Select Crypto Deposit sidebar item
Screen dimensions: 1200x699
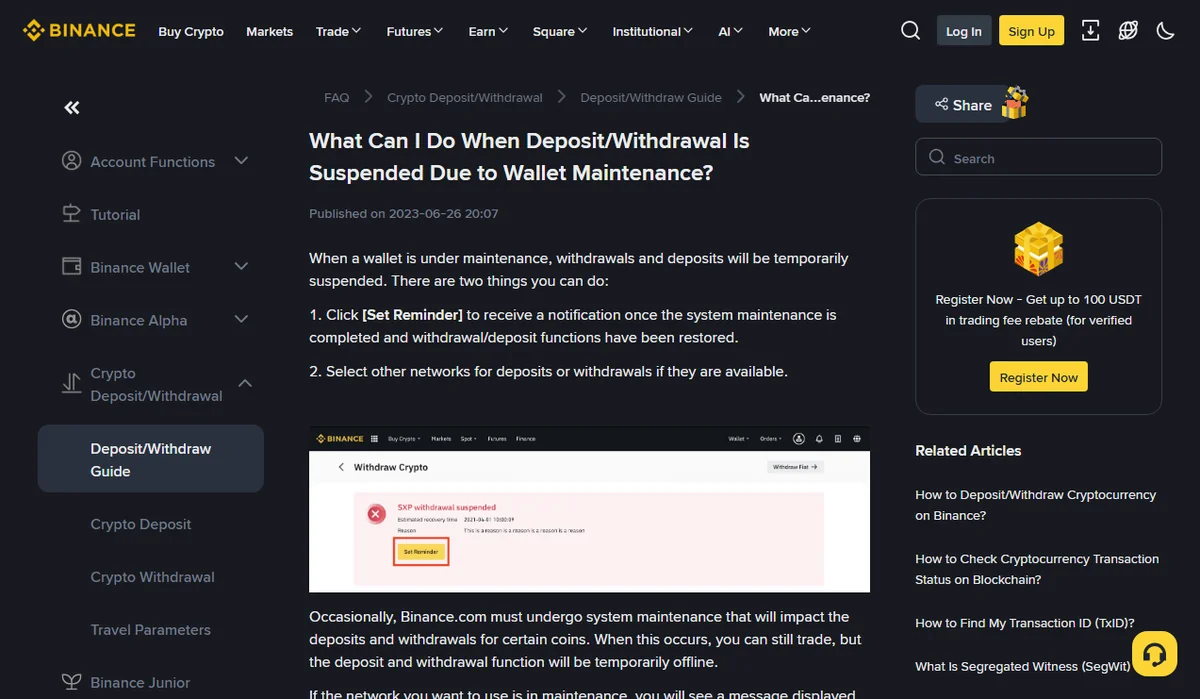141,524
